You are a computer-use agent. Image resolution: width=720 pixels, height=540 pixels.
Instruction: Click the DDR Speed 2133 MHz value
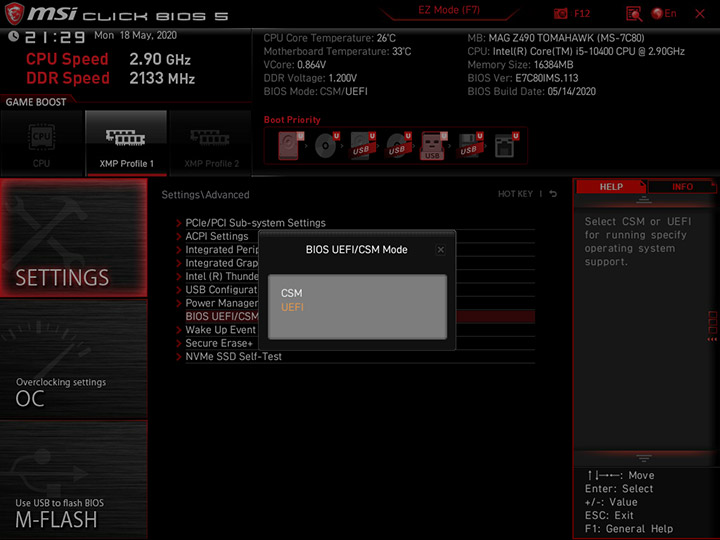click(162, 78)
